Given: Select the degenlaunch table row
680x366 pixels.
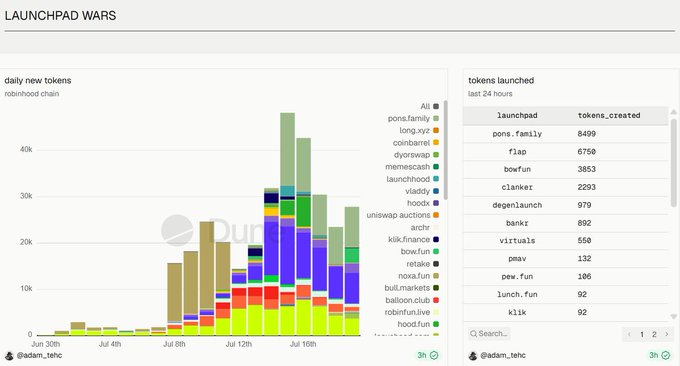Looking at the screenshot, I should coord(566,205).
